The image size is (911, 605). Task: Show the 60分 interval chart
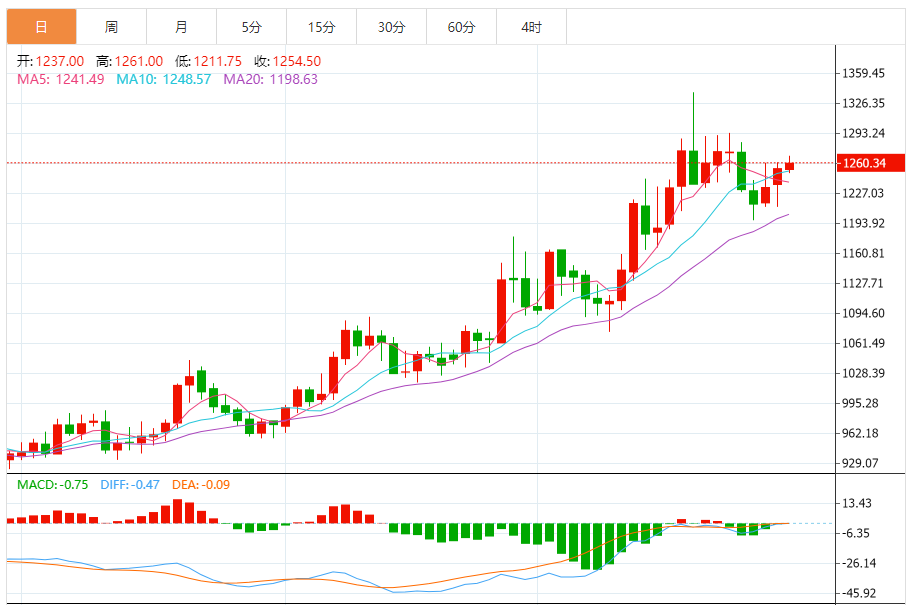pyautogui.click(x=461, y=27)
